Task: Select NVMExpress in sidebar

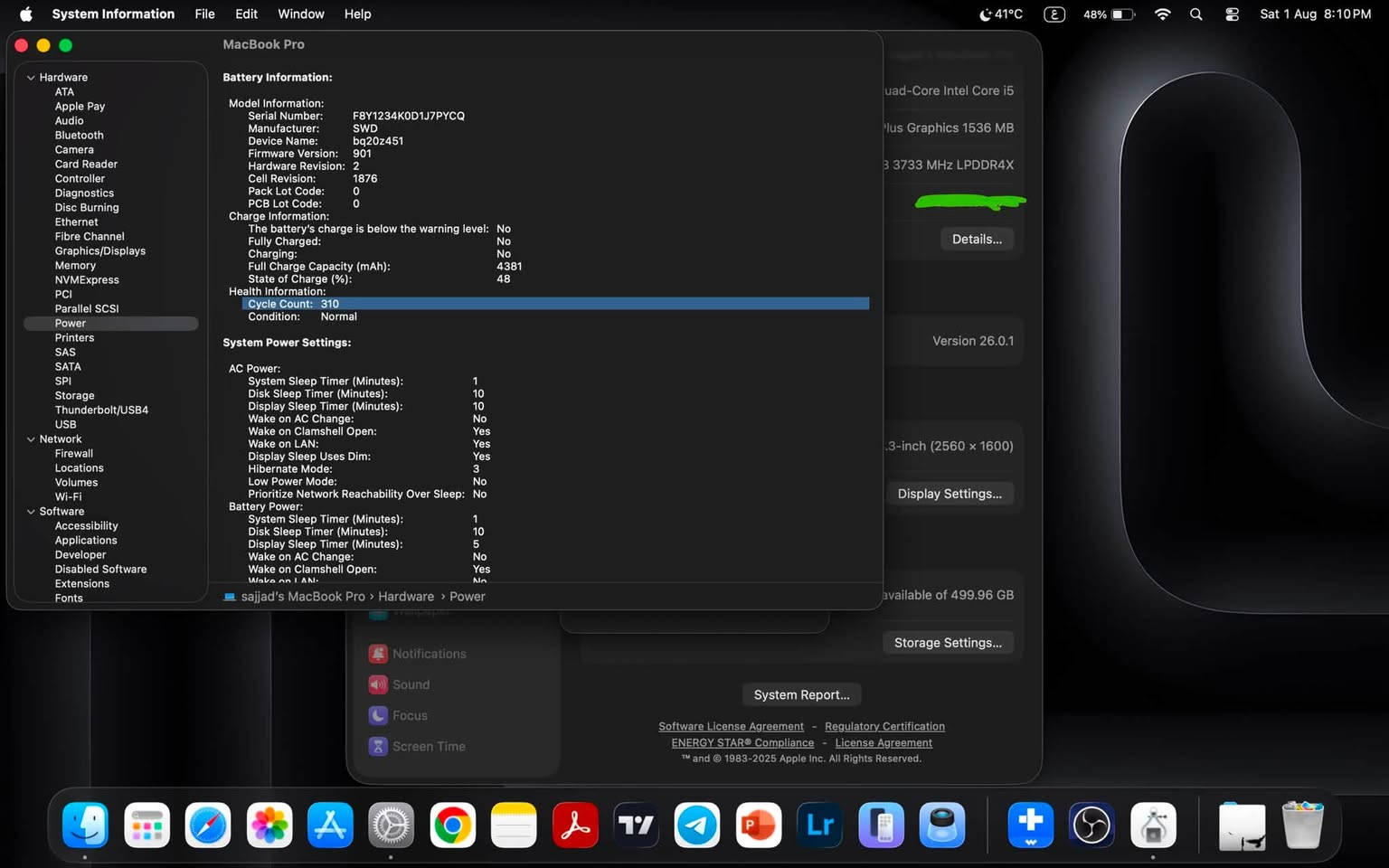Action: point(87,280)
